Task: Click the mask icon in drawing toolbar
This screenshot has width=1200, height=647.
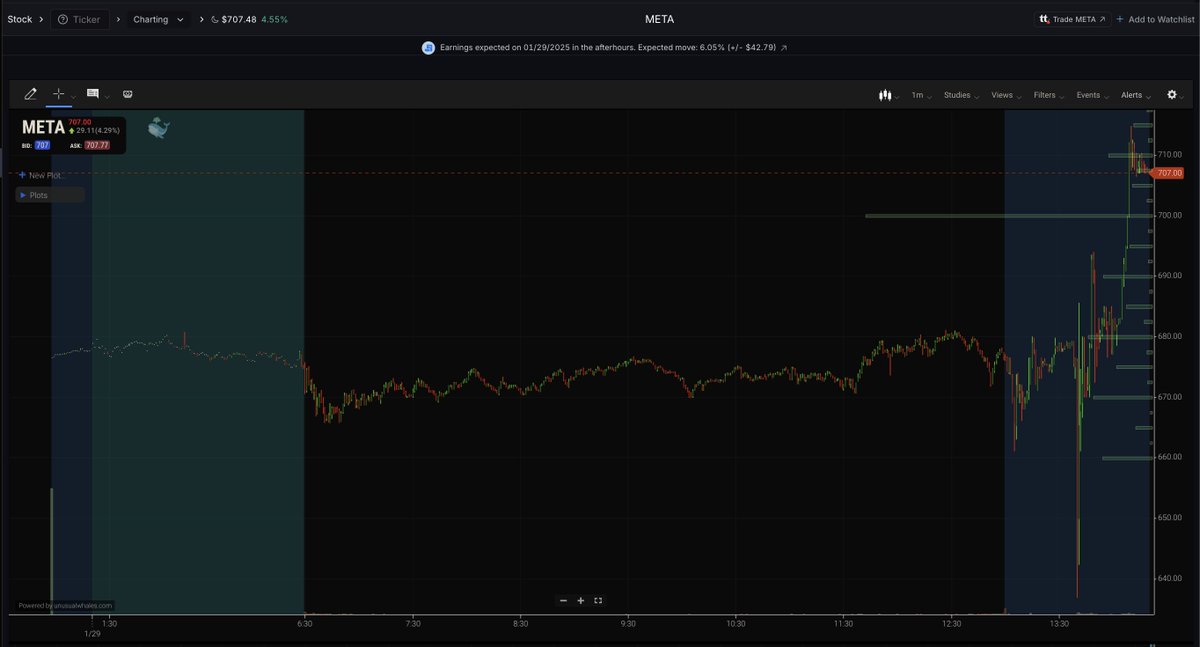Action: click(x=128, y=94)
